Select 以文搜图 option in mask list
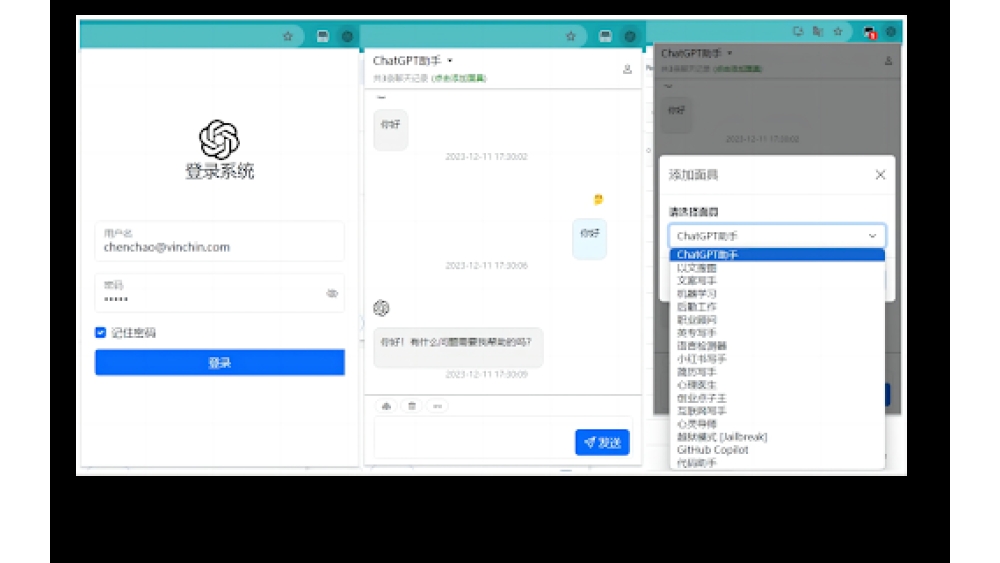The image size is (1000, 563). pyautogui.click(x=777, y=268)
